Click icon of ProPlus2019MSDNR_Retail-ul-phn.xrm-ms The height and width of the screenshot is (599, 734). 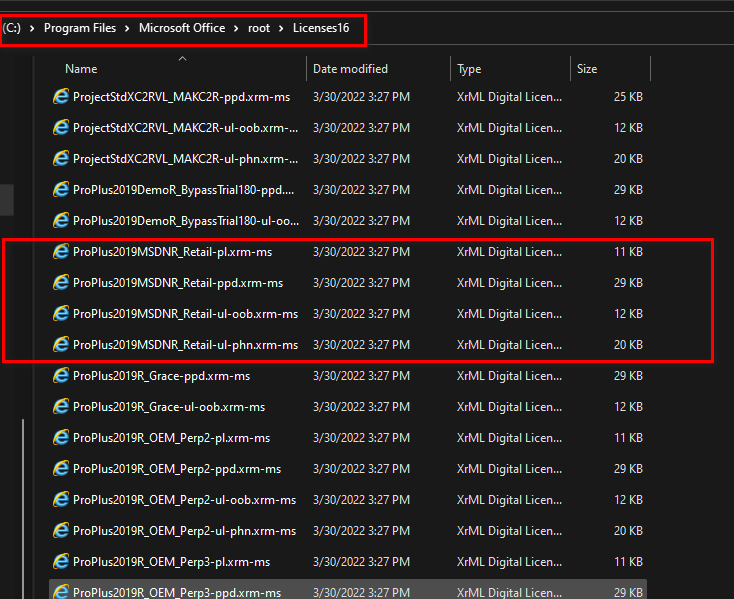tap(61, 345)
